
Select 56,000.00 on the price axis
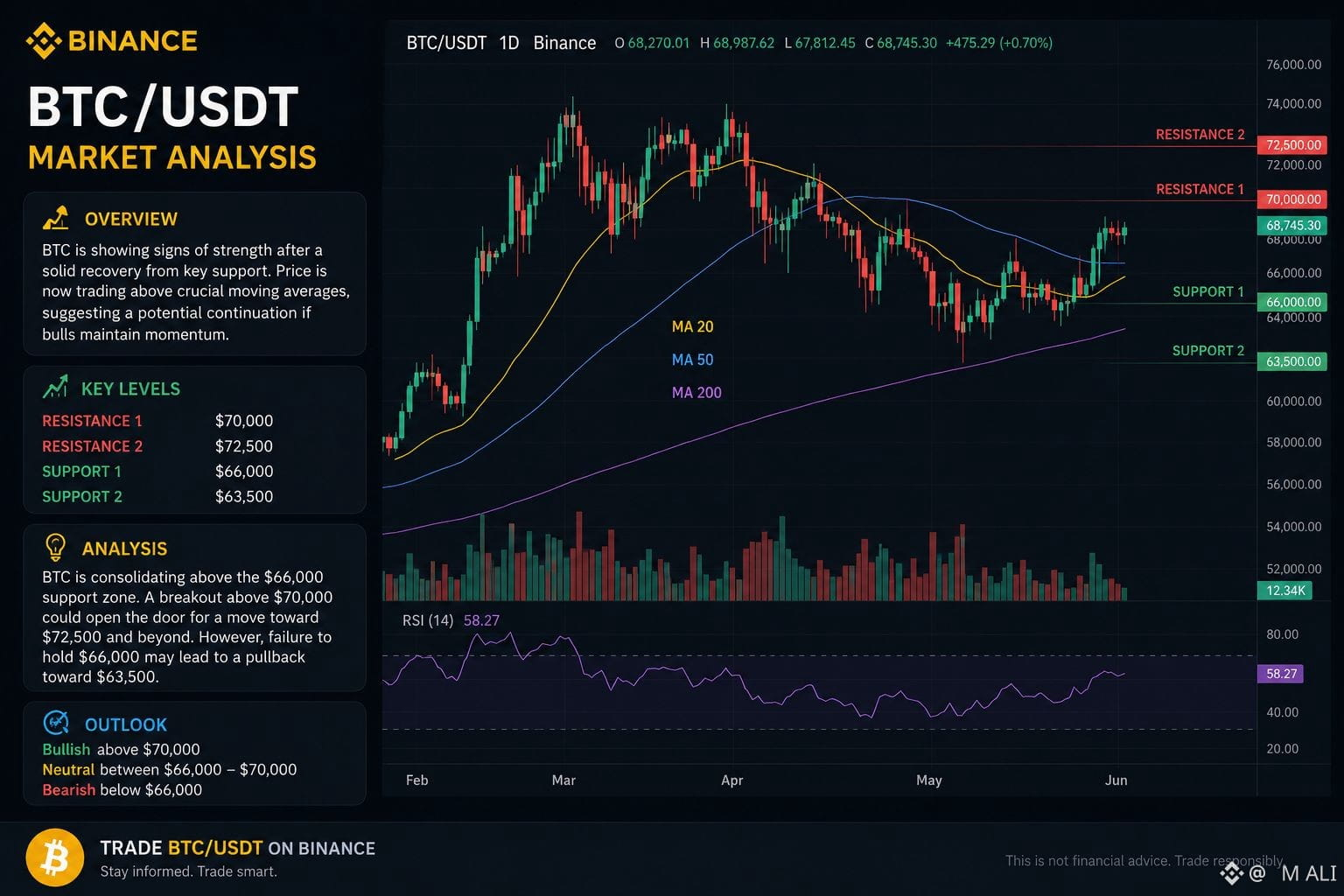pos(1293,485)
